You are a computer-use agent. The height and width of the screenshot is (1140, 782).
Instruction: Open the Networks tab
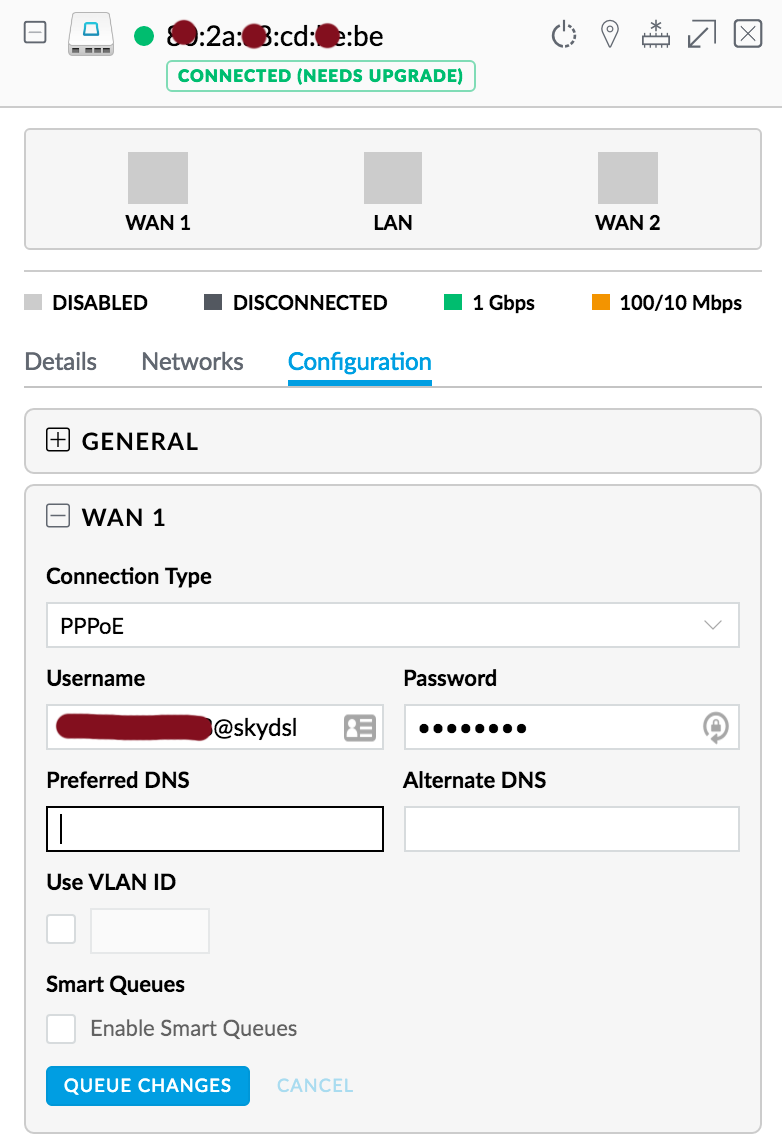coord(193,361)
